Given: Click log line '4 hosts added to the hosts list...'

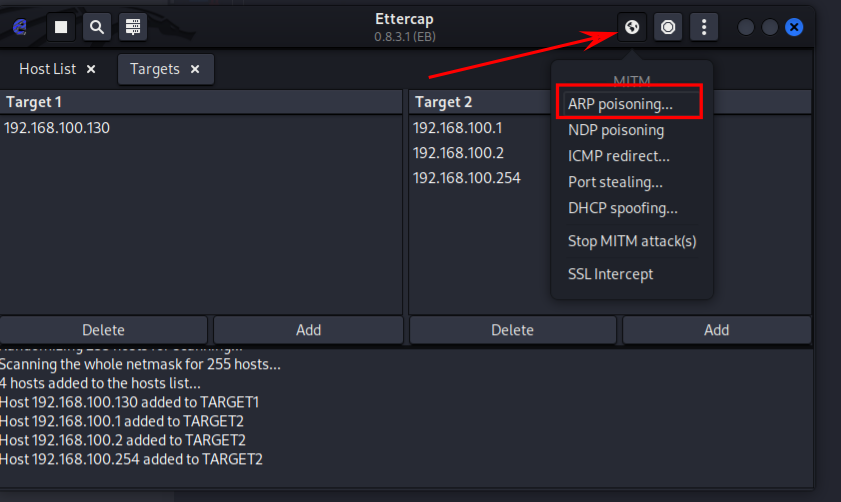Looking at the screenshot, I should [x=100, y=383].
